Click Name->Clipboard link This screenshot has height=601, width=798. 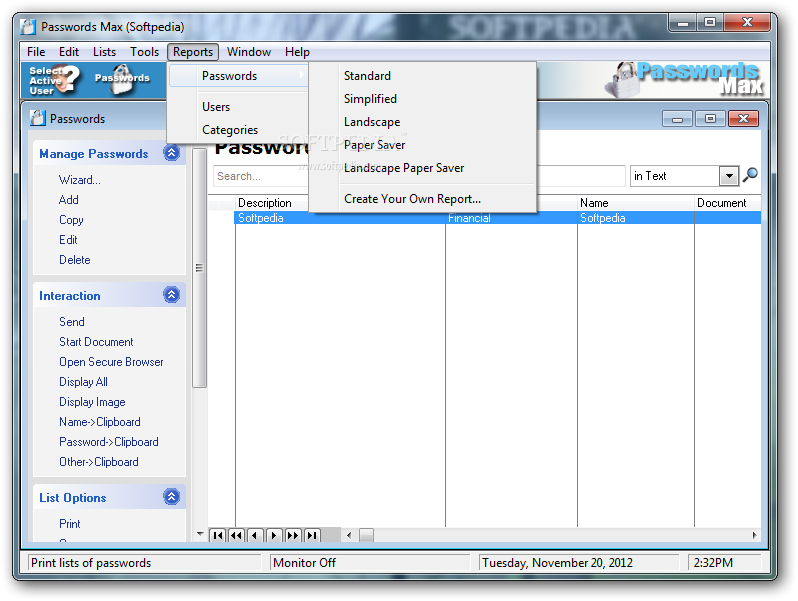100,422
